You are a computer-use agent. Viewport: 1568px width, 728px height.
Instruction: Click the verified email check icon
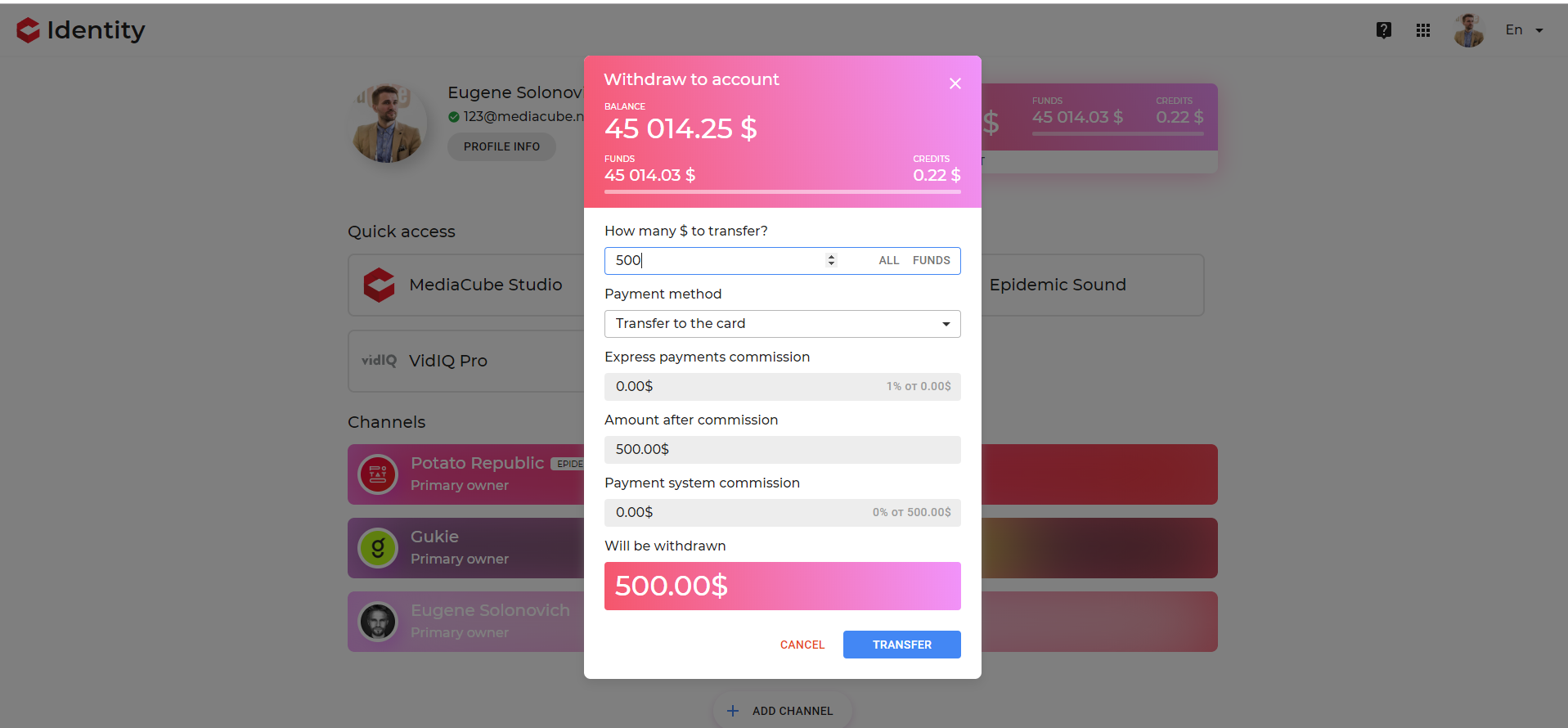point(454,117)
